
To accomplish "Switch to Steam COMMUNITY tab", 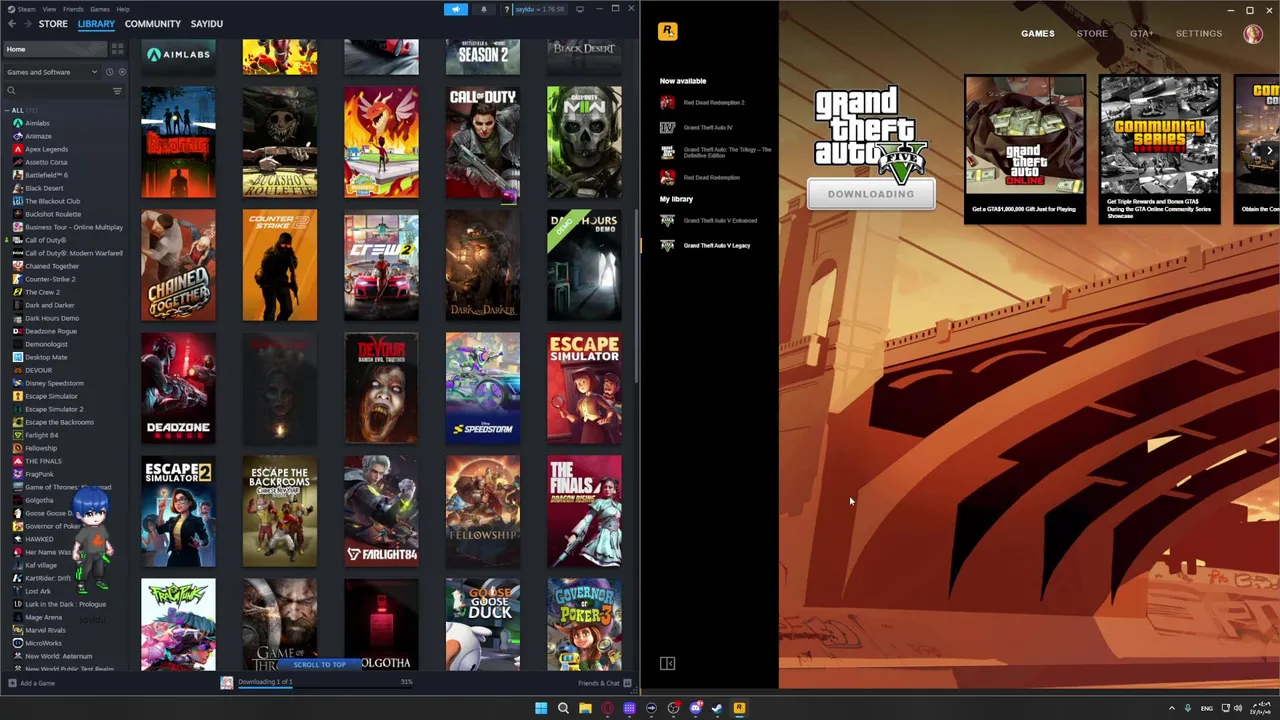I will point(153,24).
